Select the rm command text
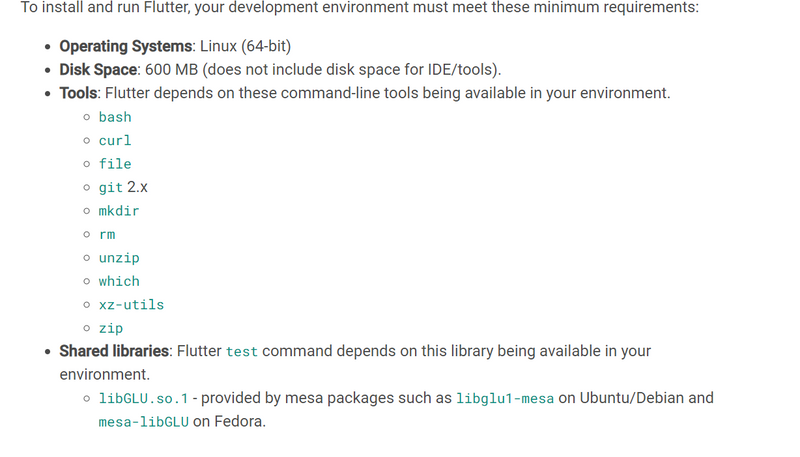 (107, 235)
